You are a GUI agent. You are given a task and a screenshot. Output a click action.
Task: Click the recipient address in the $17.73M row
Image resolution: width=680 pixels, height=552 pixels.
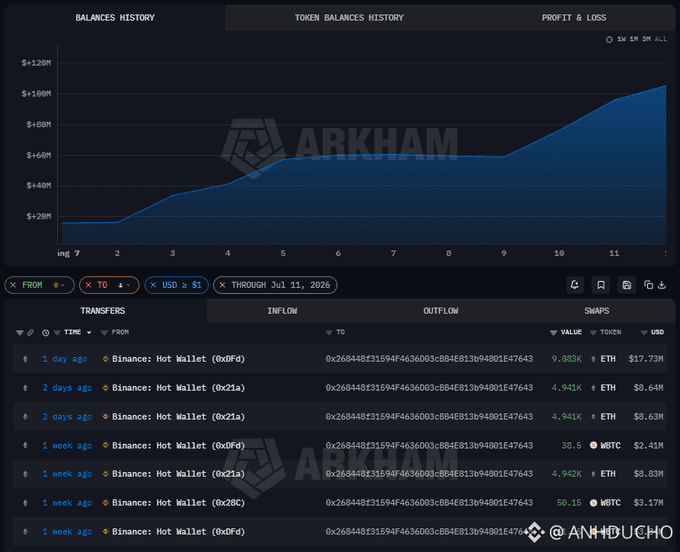(429, 359)
